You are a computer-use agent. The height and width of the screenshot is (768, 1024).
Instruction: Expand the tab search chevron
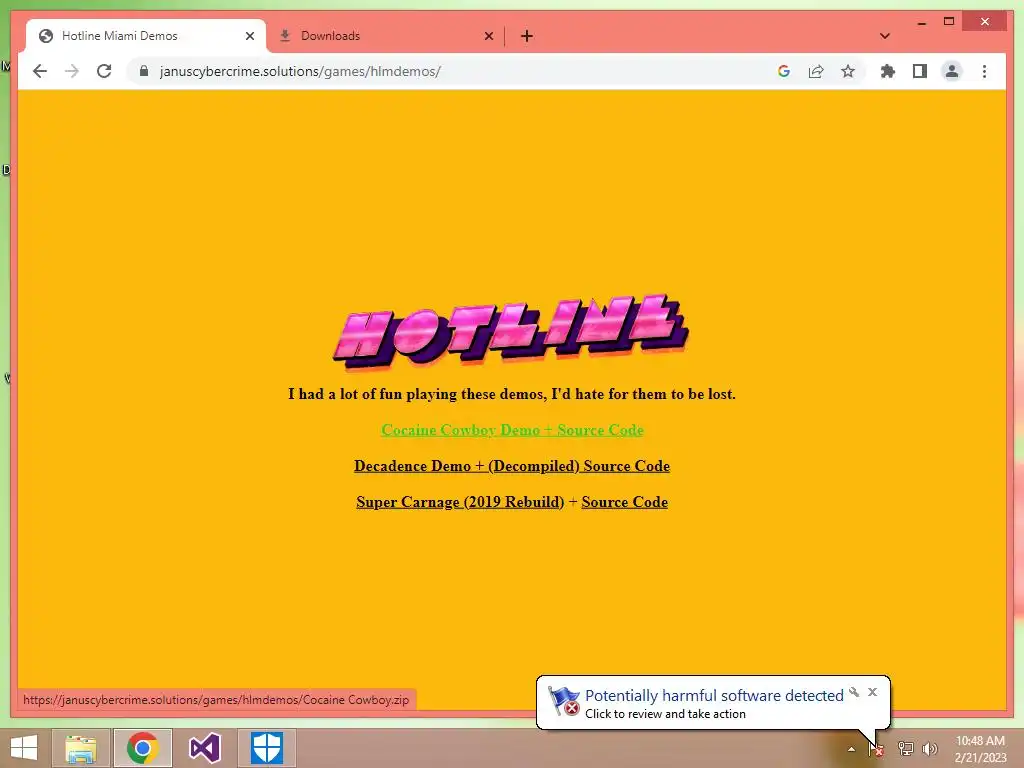click(884, 36)
